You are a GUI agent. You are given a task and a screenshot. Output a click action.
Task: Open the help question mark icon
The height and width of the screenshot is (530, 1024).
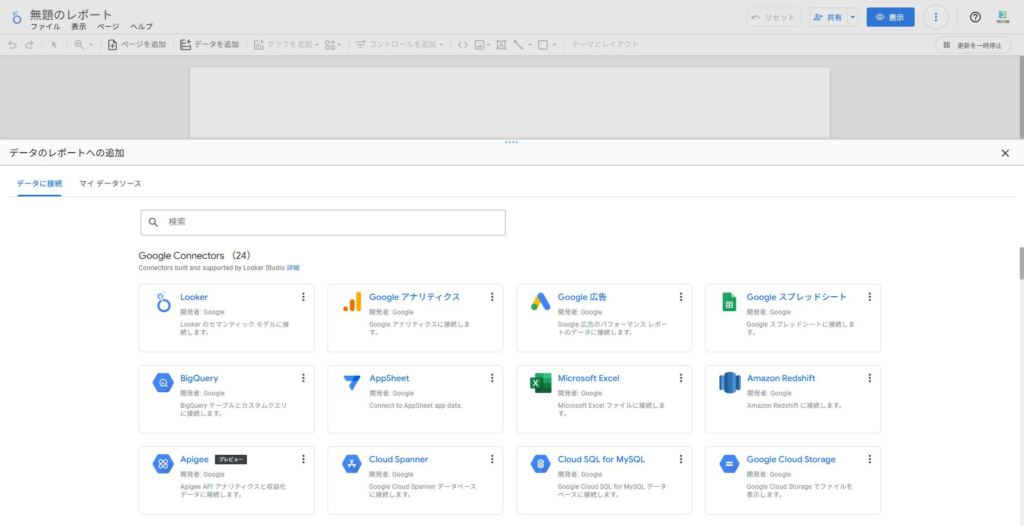[975, 17]
